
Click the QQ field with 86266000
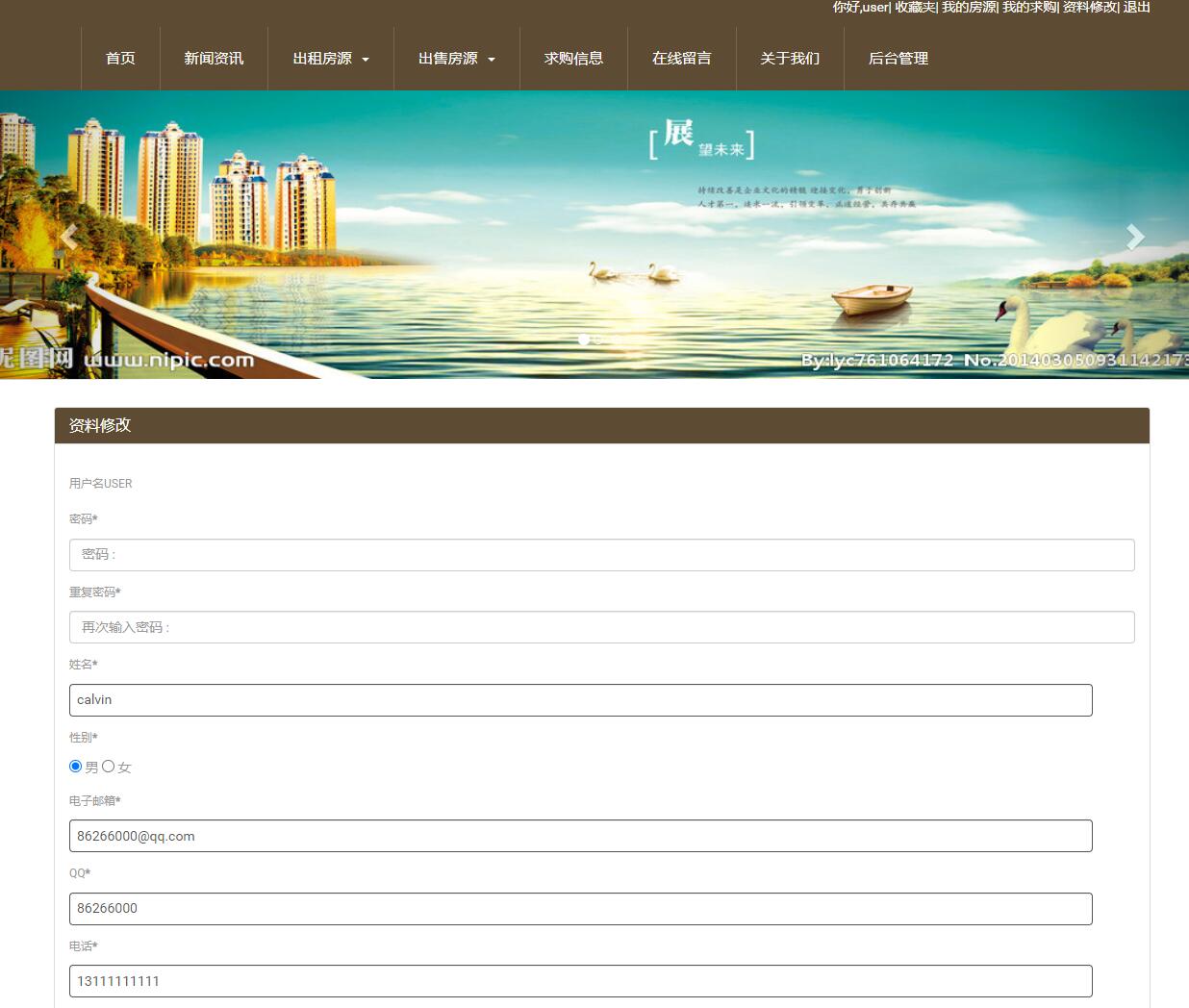pos(581,909)
